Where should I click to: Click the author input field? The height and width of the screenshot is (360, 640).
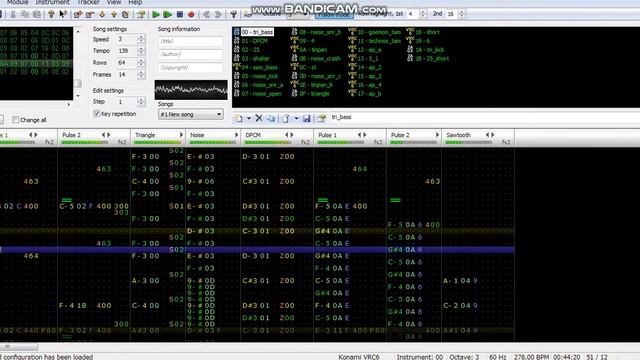tap(191, 54)
